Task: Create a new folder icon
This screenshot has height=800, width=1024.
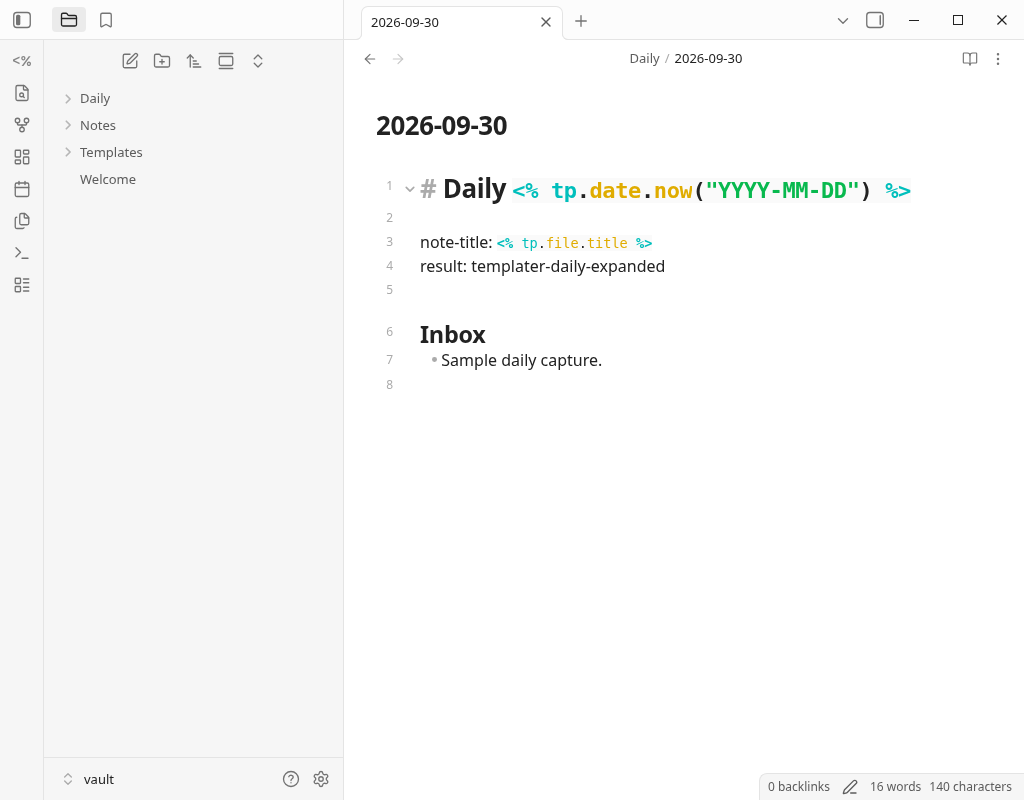Action: coord(162,61)
